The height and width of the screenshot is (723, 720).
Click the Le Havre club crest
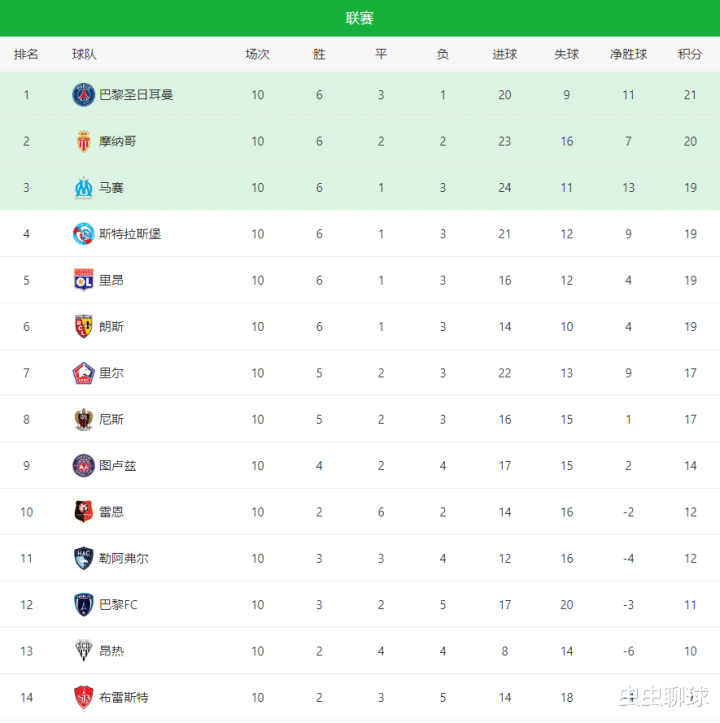84,558
